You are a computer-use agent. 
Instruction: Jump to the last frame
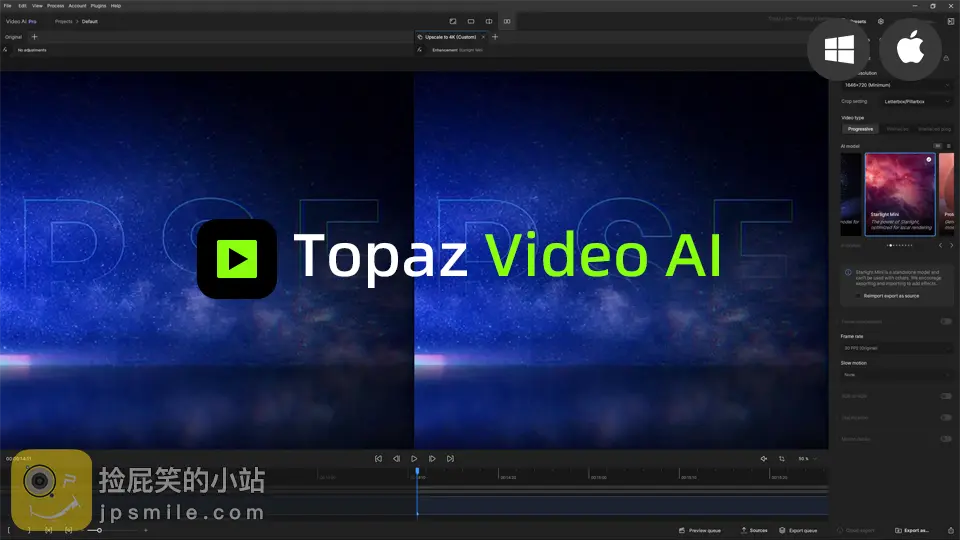450,459
